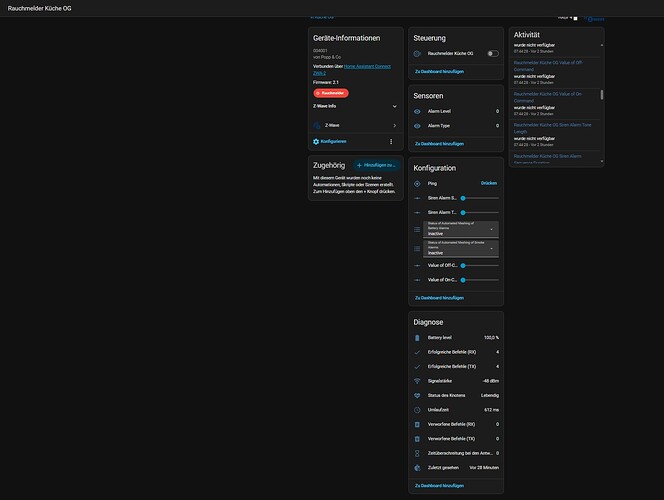The height and width of the screenshot is (500, 664).
Task: Click the plus icon in Hinzufügen zu button
Action: (359, 165)
